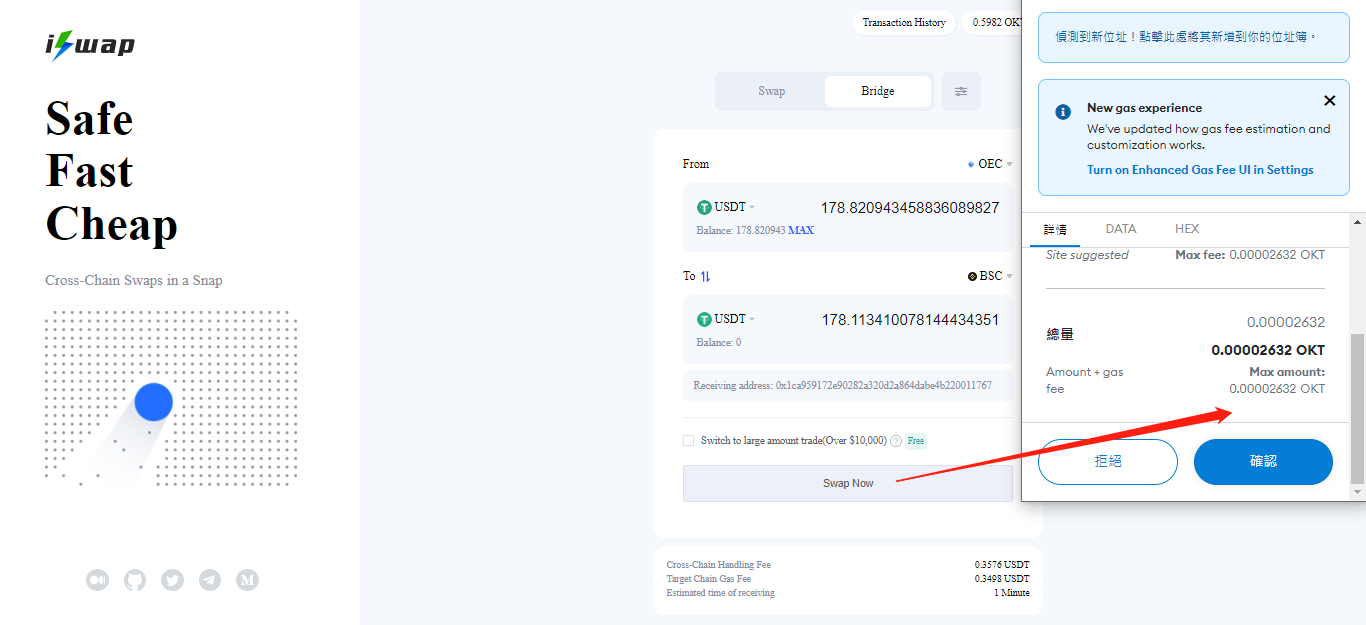Viewport: 1366px width, 625px height.
Task: Open the Medium 'M' link icon
Action: click(x=248, y=579)
